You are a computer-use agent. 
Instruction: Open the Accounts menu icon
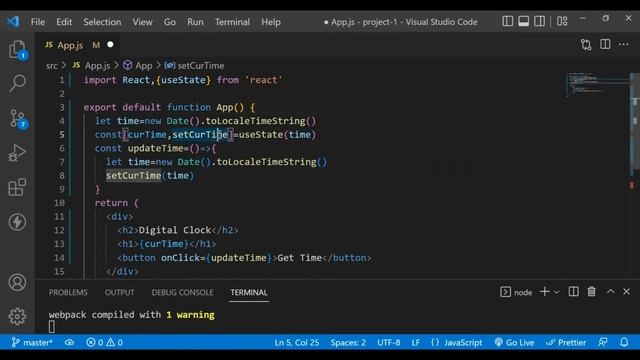point(17,282)
